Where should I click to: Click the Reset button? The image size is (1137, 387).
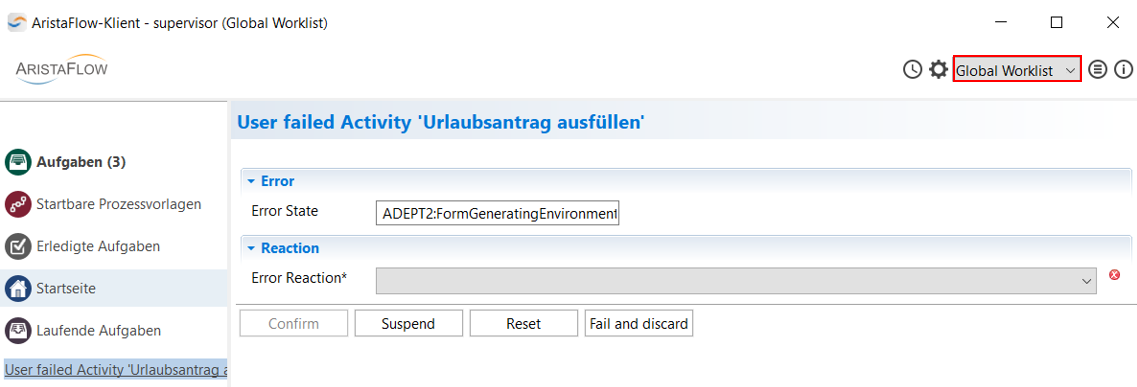point(524,323)
